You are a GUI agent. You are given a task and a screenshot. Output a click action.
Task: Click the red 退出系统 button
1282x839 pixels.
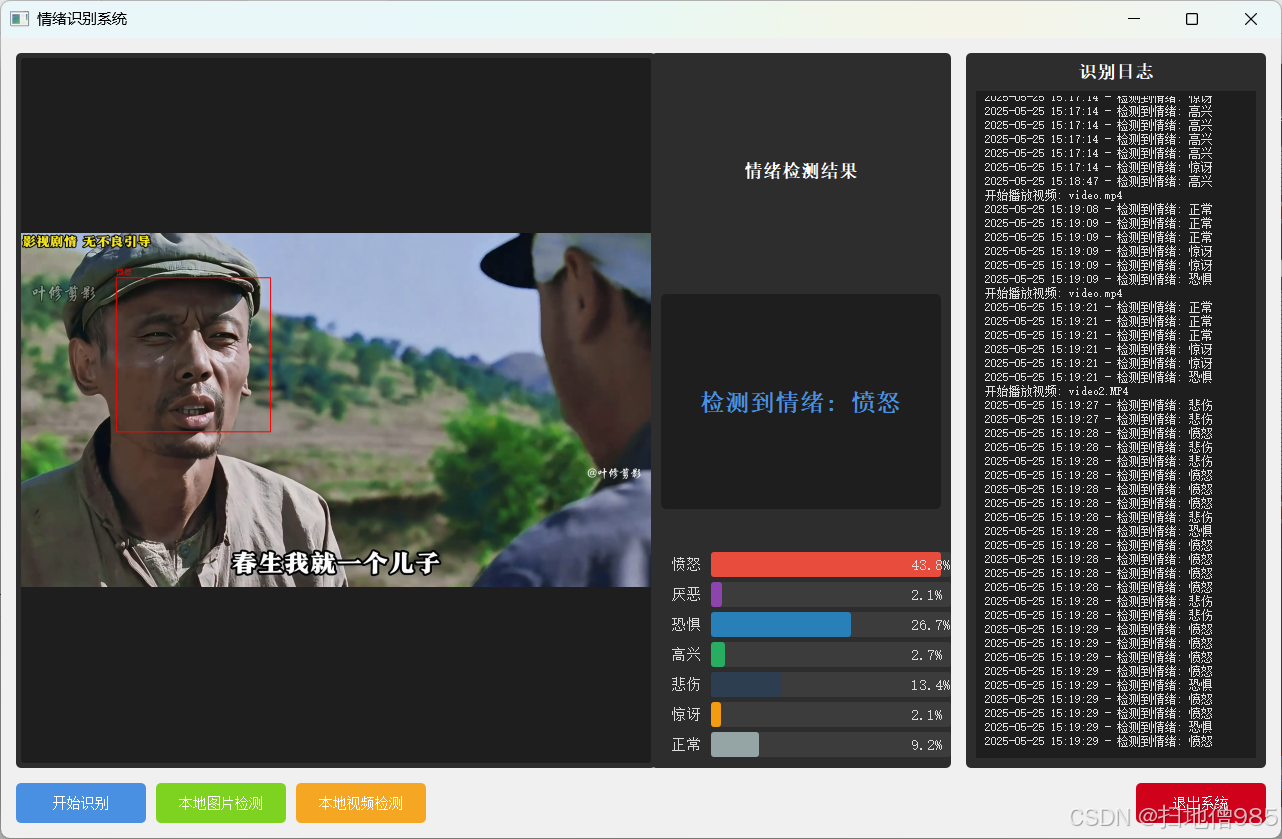coord(1200,803)
